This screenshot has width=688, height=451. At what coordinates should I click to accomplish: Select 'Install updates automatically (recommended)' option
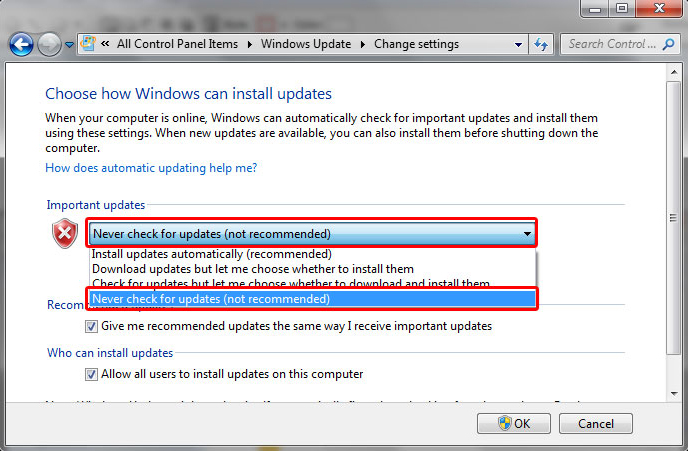coord(211,255)
